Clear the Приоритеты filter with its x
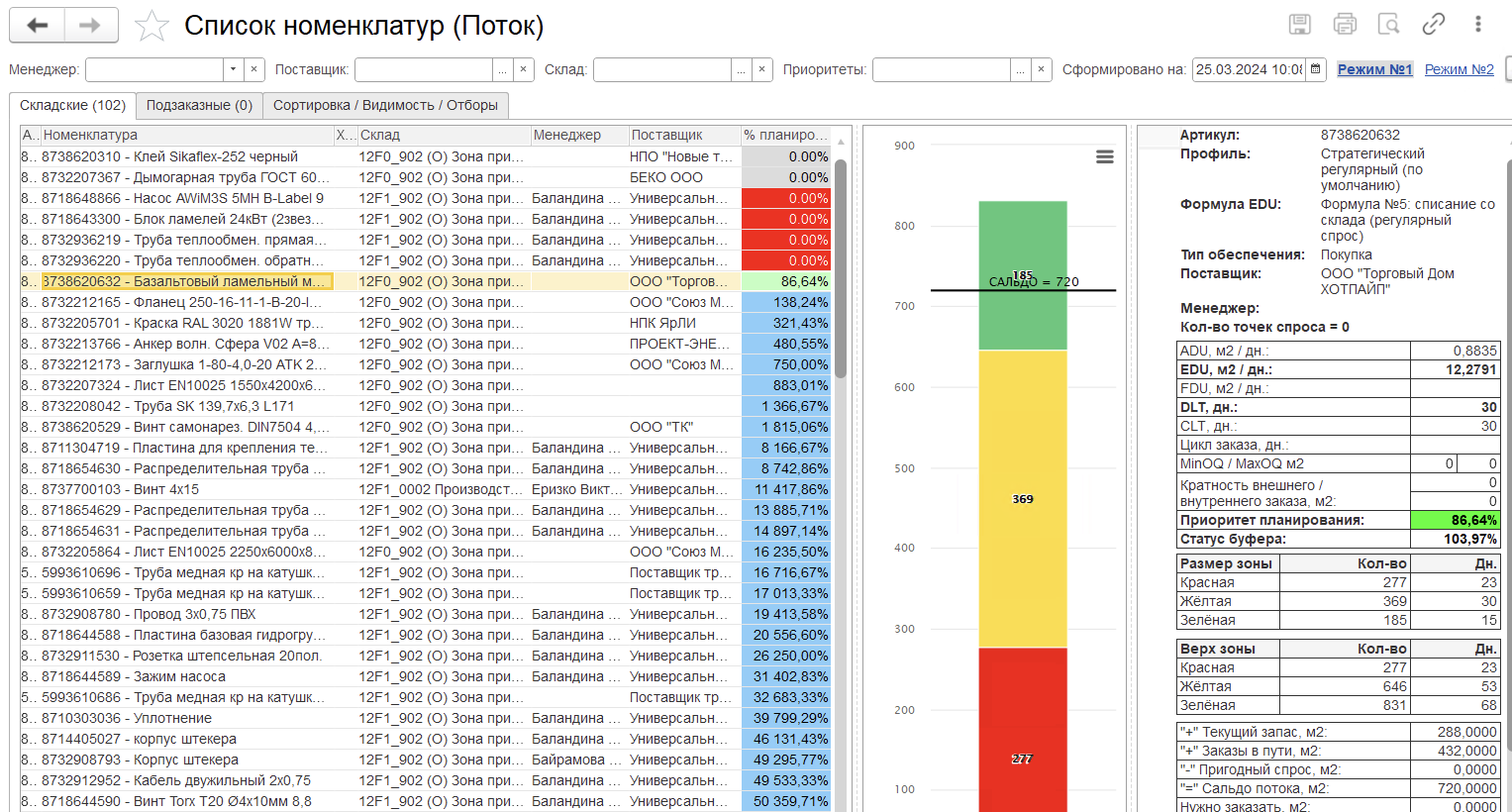Screen dimensions: 1512x812 click(x=1041, y=69)
